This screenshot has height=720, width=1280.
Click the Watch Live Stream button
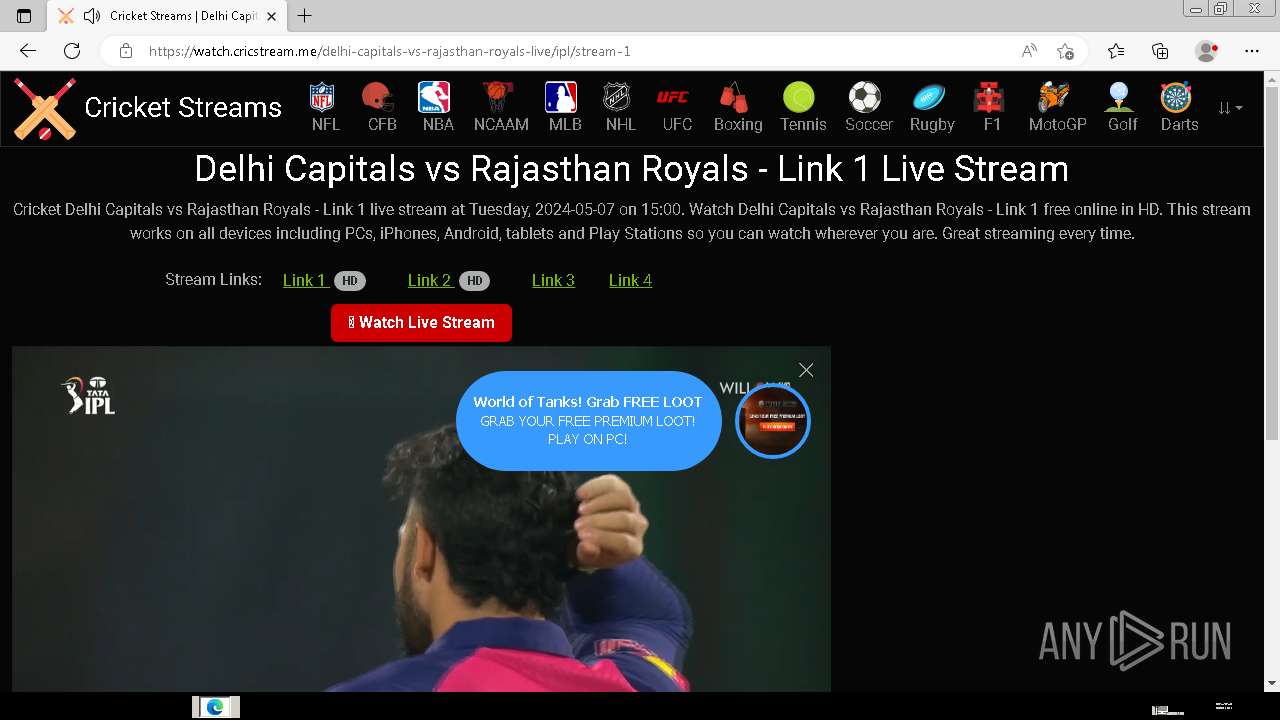click(x=421, y=323)
